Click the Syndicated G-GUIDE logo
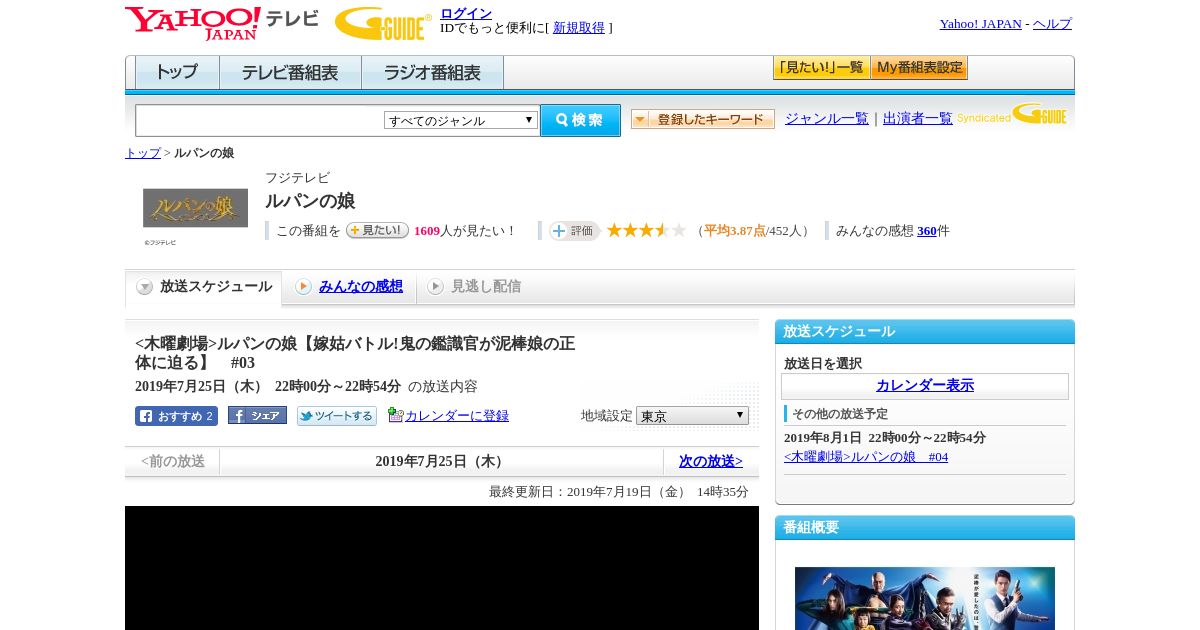Viewport: 1200px width, 630px height. (1012, 114)
